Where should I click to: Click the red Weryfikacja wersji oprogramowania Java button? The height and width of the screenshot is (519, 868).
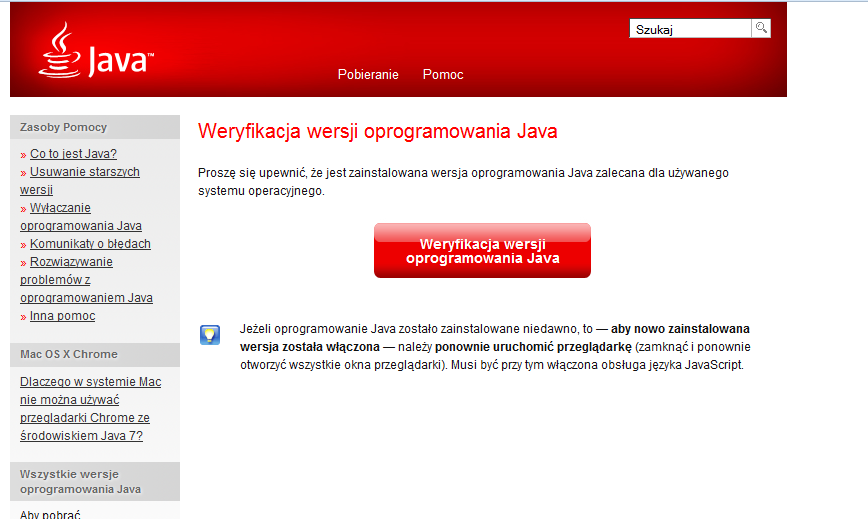point(482,251)
